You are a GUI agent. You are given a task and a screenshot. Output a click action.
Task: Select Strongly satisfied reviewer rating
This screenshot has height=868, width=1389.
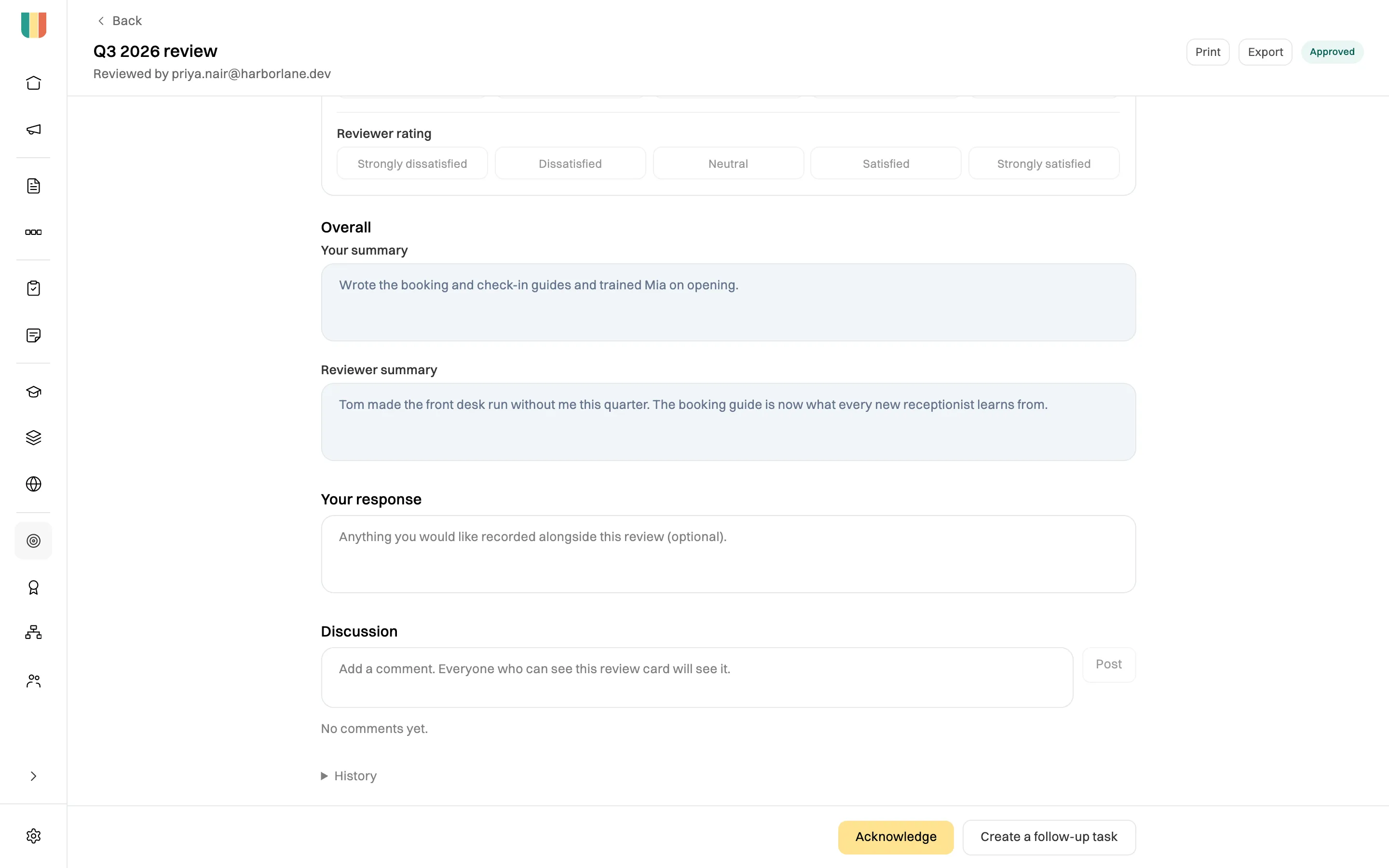pyautogui.click(x=1044, y=163)
